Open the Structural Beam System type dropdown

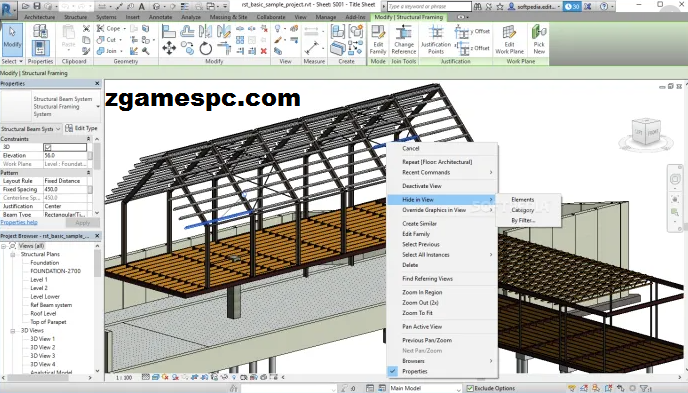[x=31, y=129]
